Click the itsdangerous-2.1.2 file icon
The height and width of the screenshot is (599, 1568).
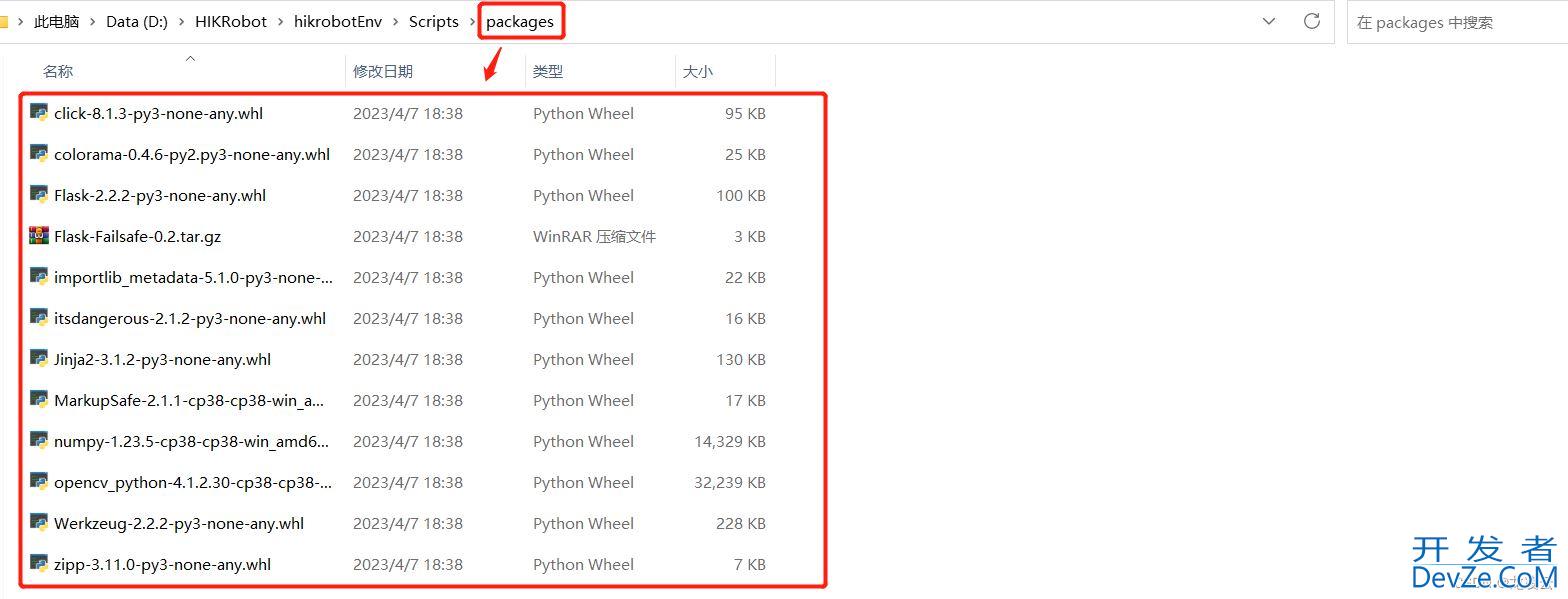pos(39,318)
